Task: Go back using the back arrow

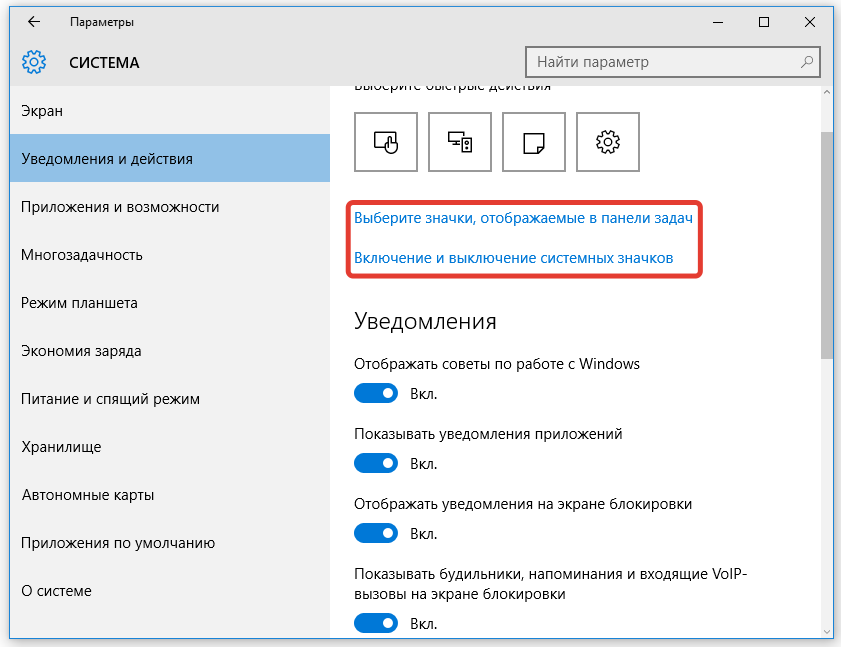Action: pos(33,22)
